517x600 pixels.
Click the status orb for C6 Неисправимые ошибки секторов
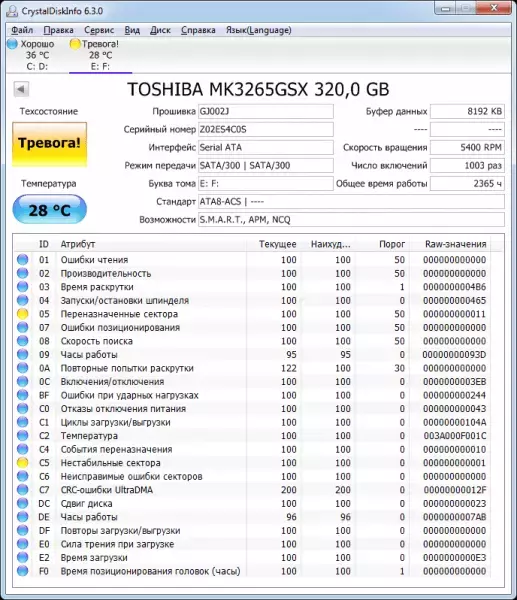pyautogui.click(x=23, y=476)
